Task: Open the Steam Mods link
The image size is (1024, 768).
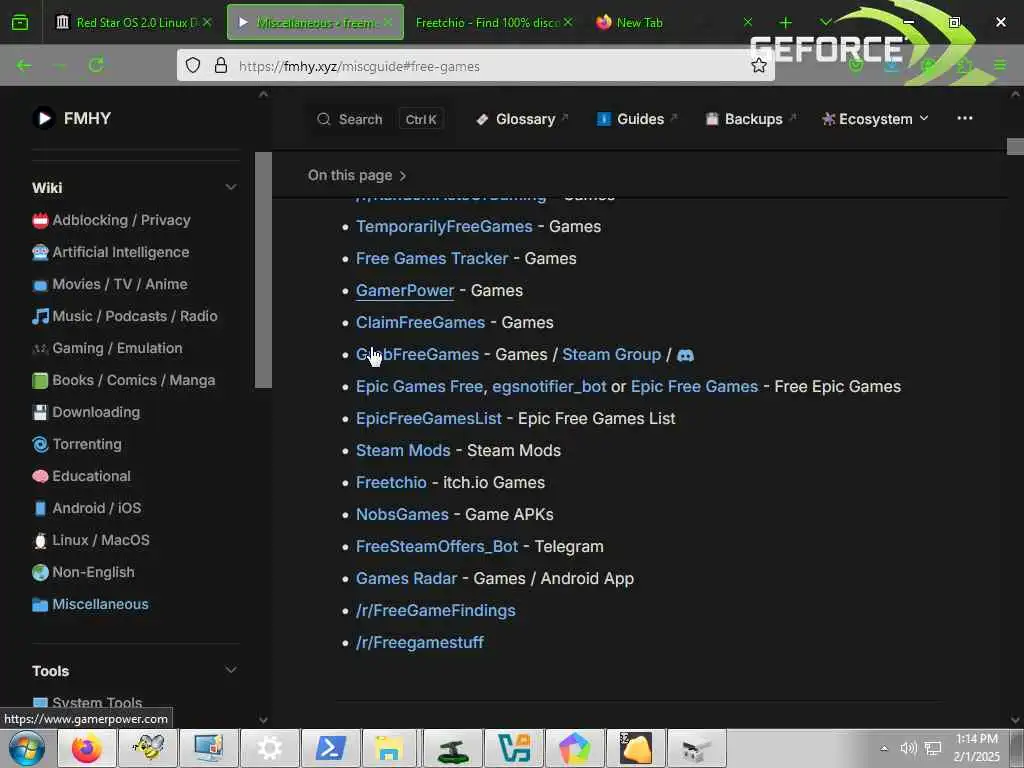Action: (403, 451)
